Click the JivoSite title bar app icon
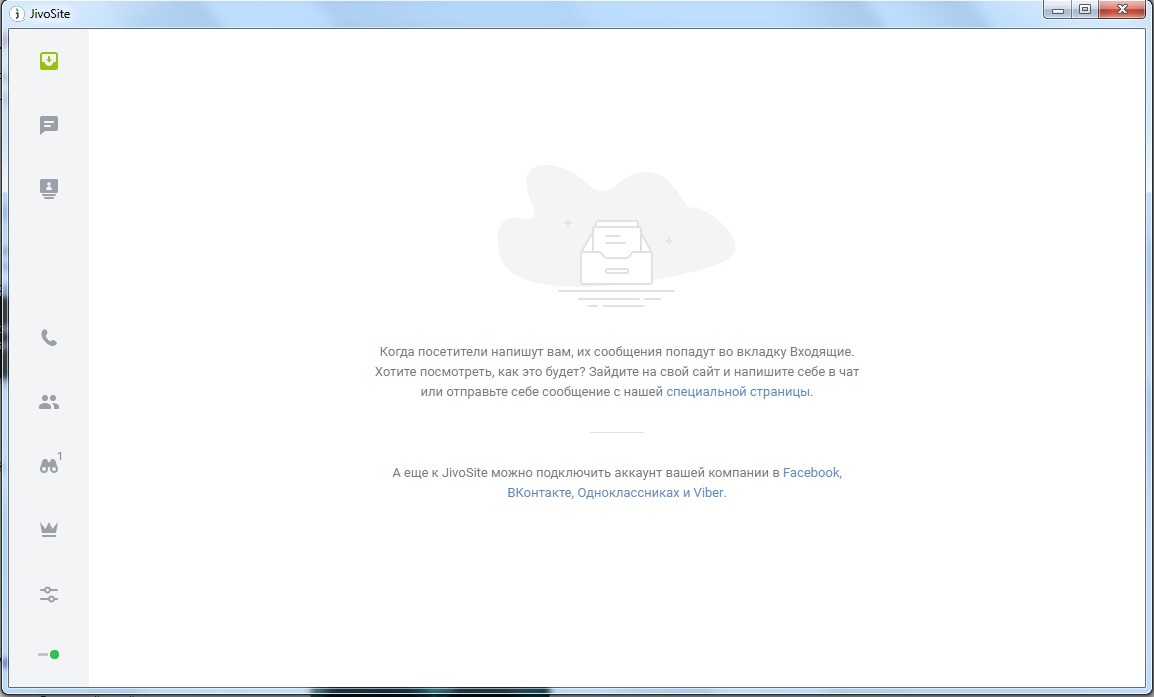This screenshot has height=697, width=1154. pos(16,13)
